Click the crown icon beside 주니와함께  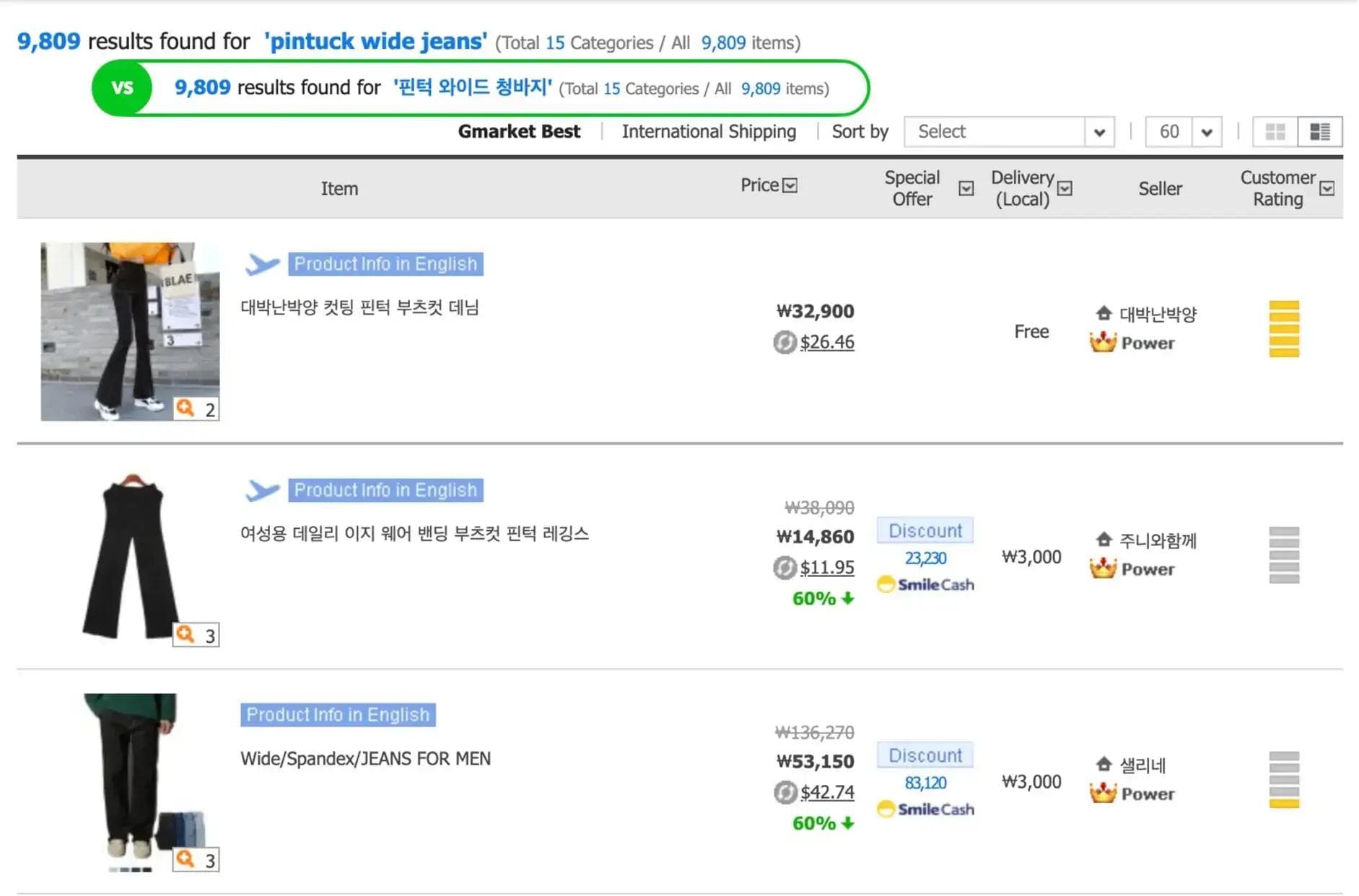coord(1102,569)
